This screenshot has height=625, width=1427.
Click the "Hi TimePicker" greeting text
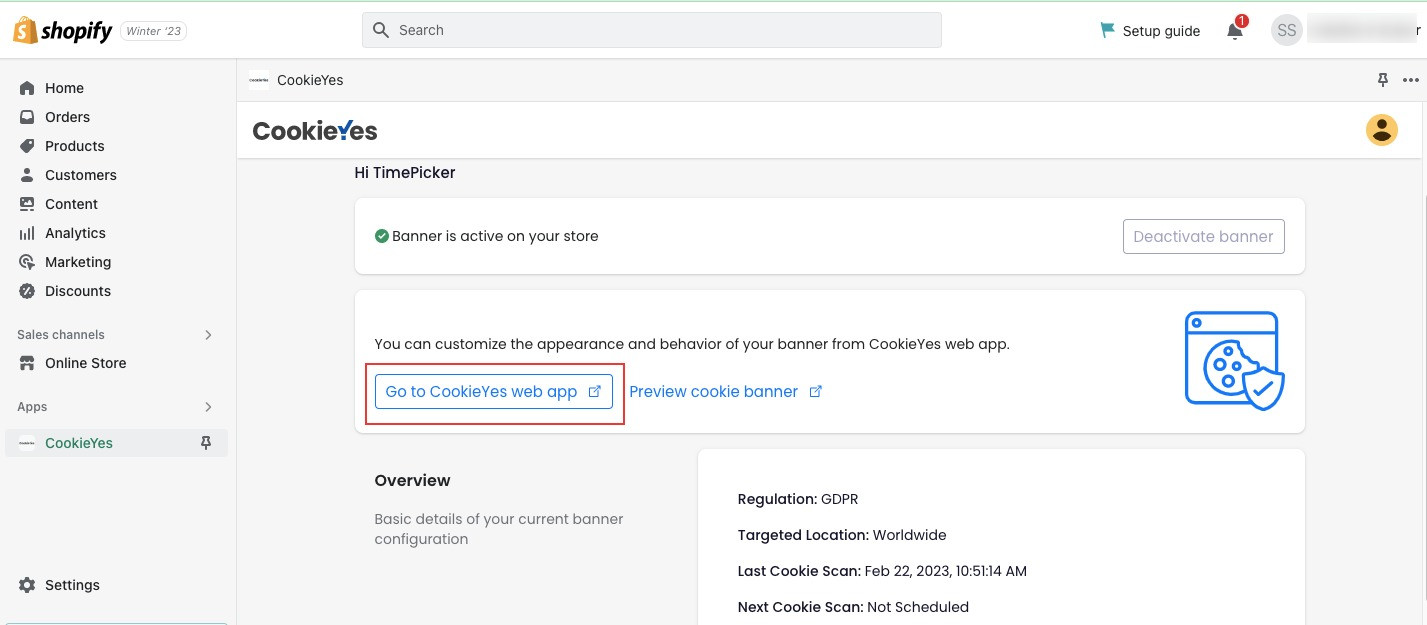(405, 173)
